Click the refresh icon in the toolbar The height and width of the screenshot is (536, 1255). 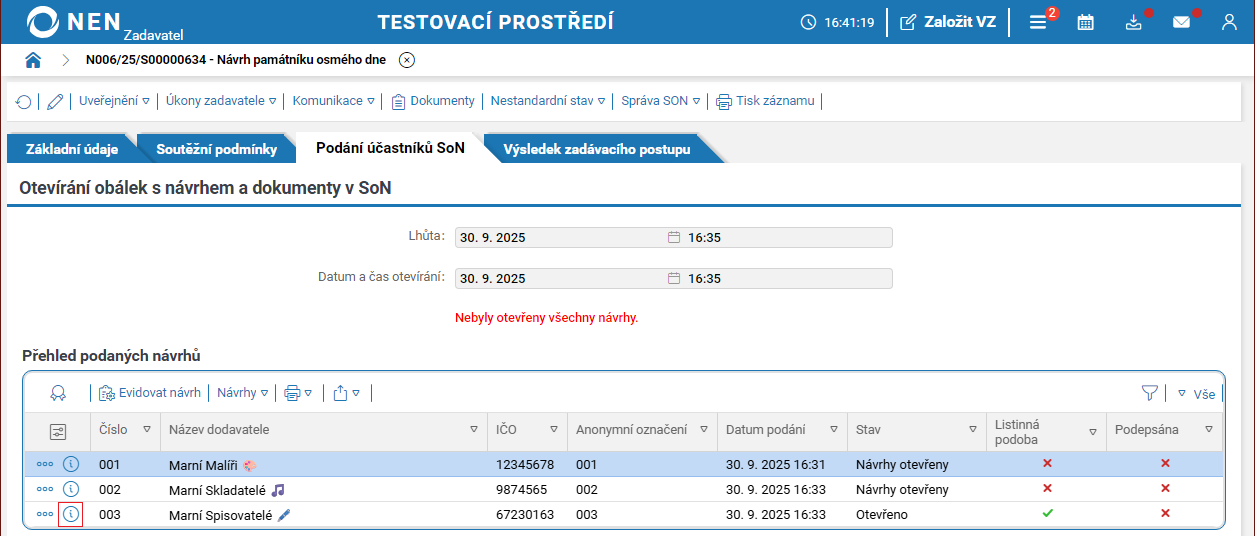[x=23, y=101]
